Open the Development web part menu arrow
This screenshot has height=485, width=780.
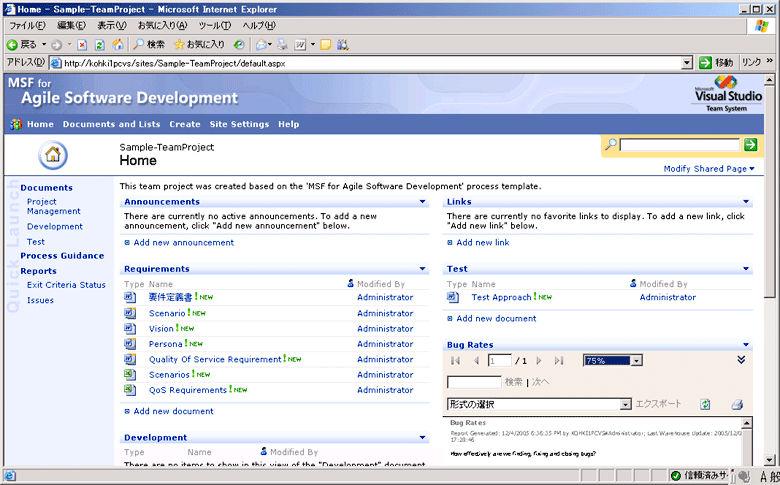[422, 437]
